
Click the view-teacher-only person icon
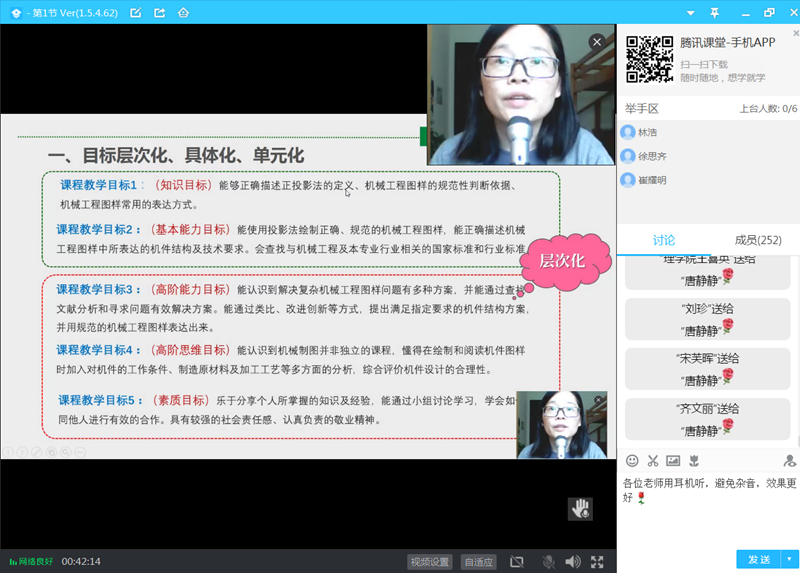click(789, 461)
